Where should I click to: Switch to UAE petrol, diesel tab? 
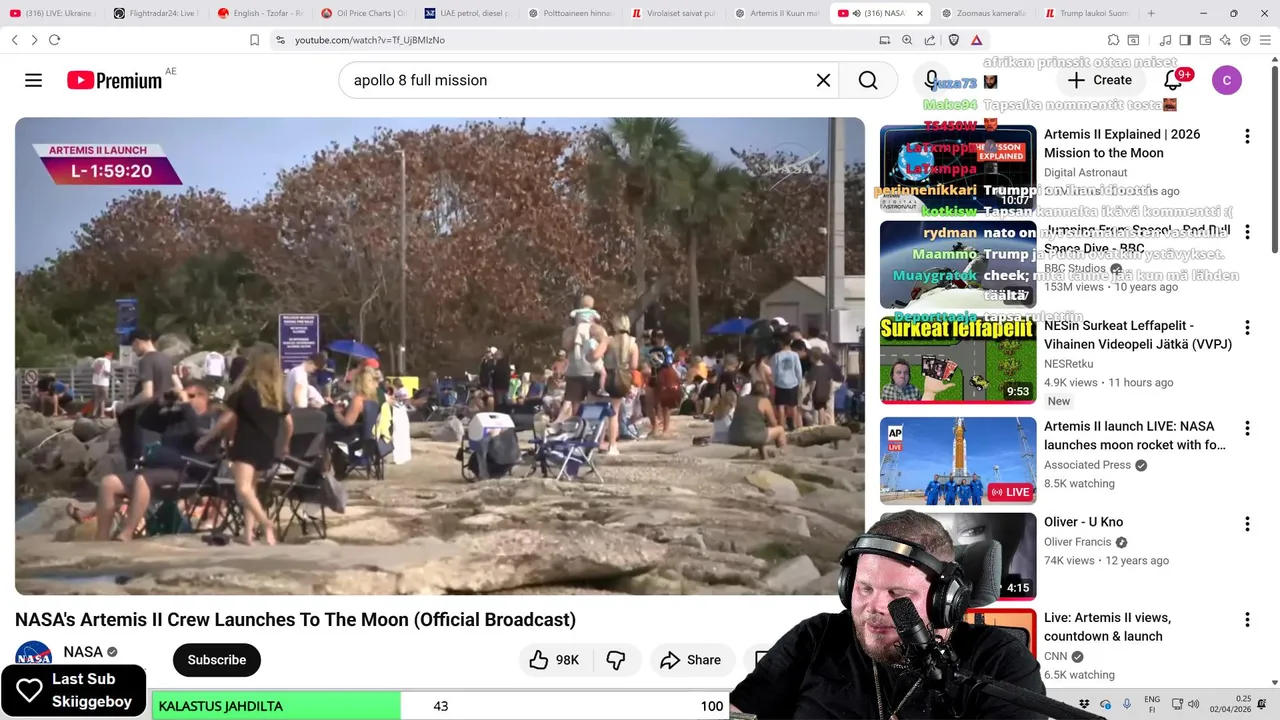pos(467,13)
